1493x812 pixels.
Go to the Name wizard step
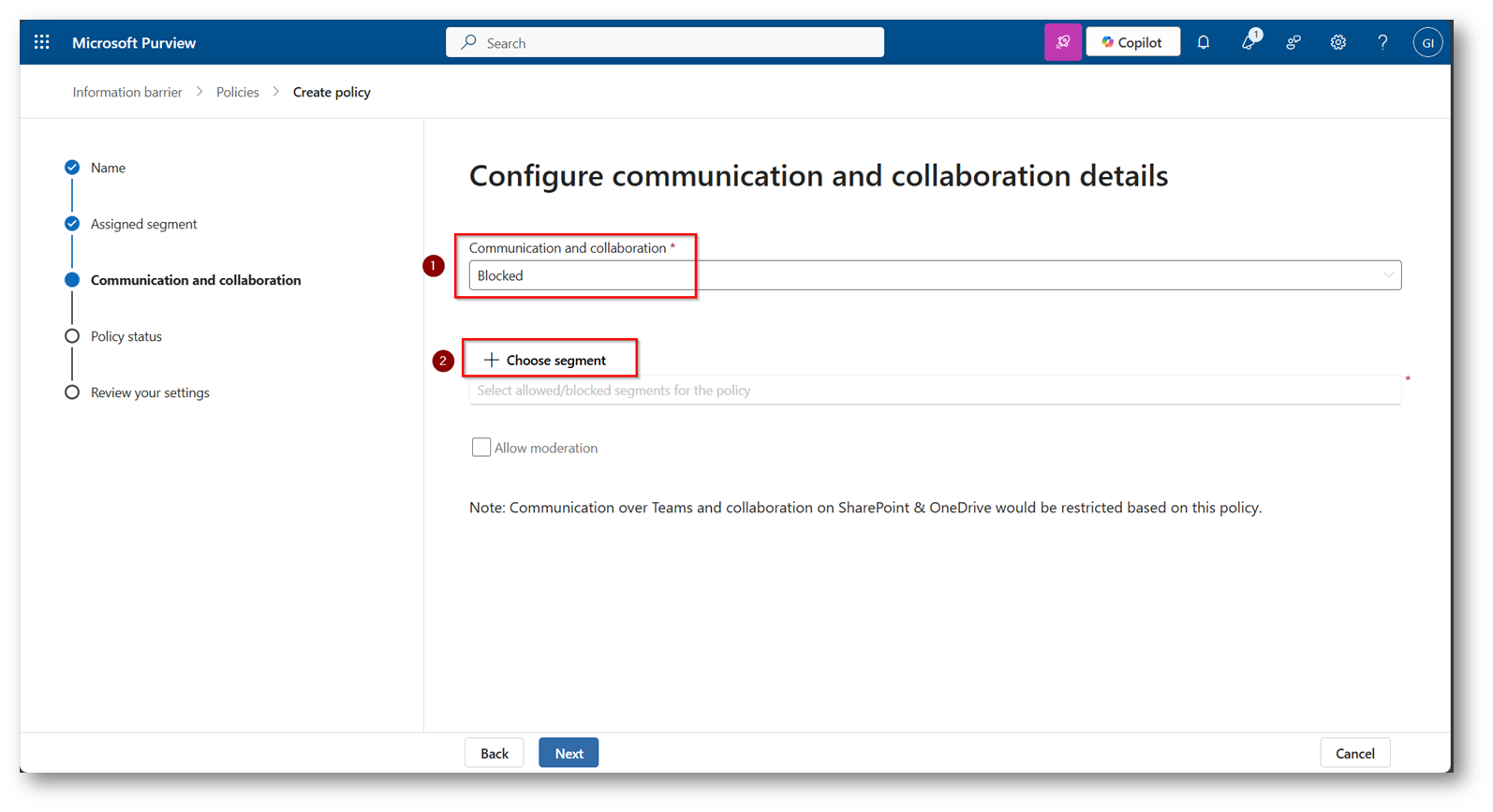click(x=108, y=168)
